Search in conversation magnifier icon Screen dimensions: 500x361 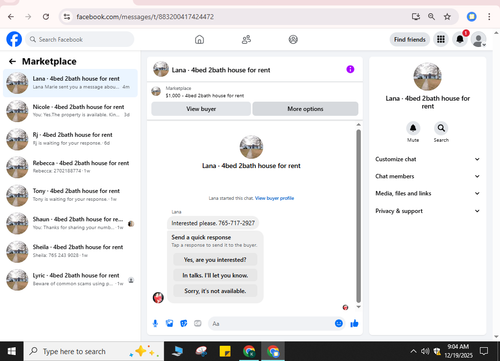pos(441,128)
